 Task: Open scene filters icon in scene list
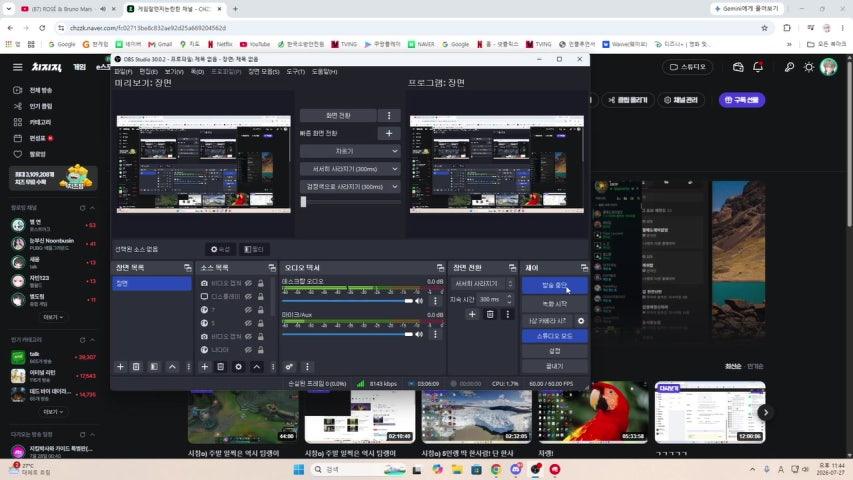pyautogui.click(x=154, y=367)
